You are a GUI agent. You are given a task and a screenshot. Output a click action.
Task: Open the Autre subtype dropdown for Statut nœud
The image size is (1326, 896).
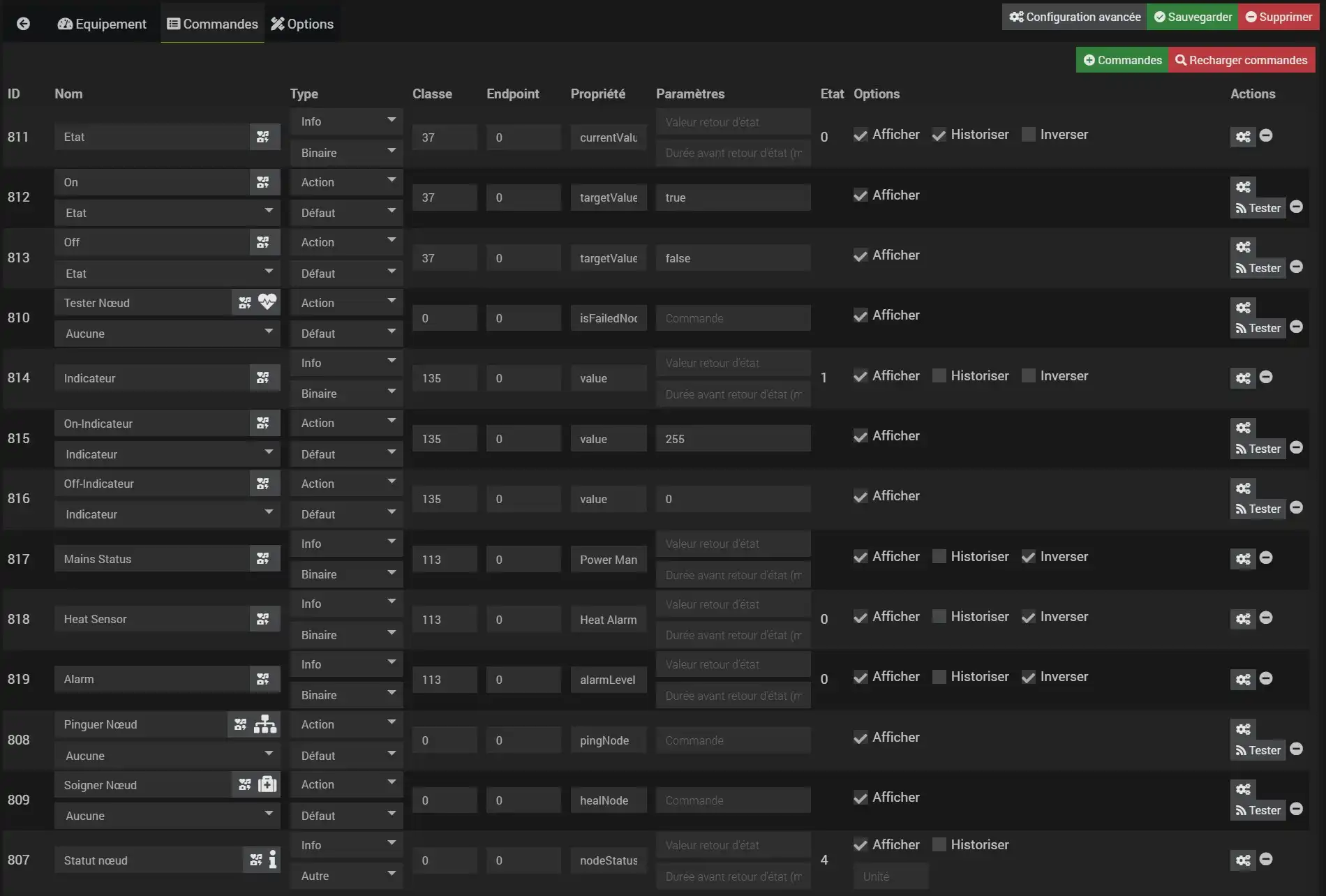346,876
